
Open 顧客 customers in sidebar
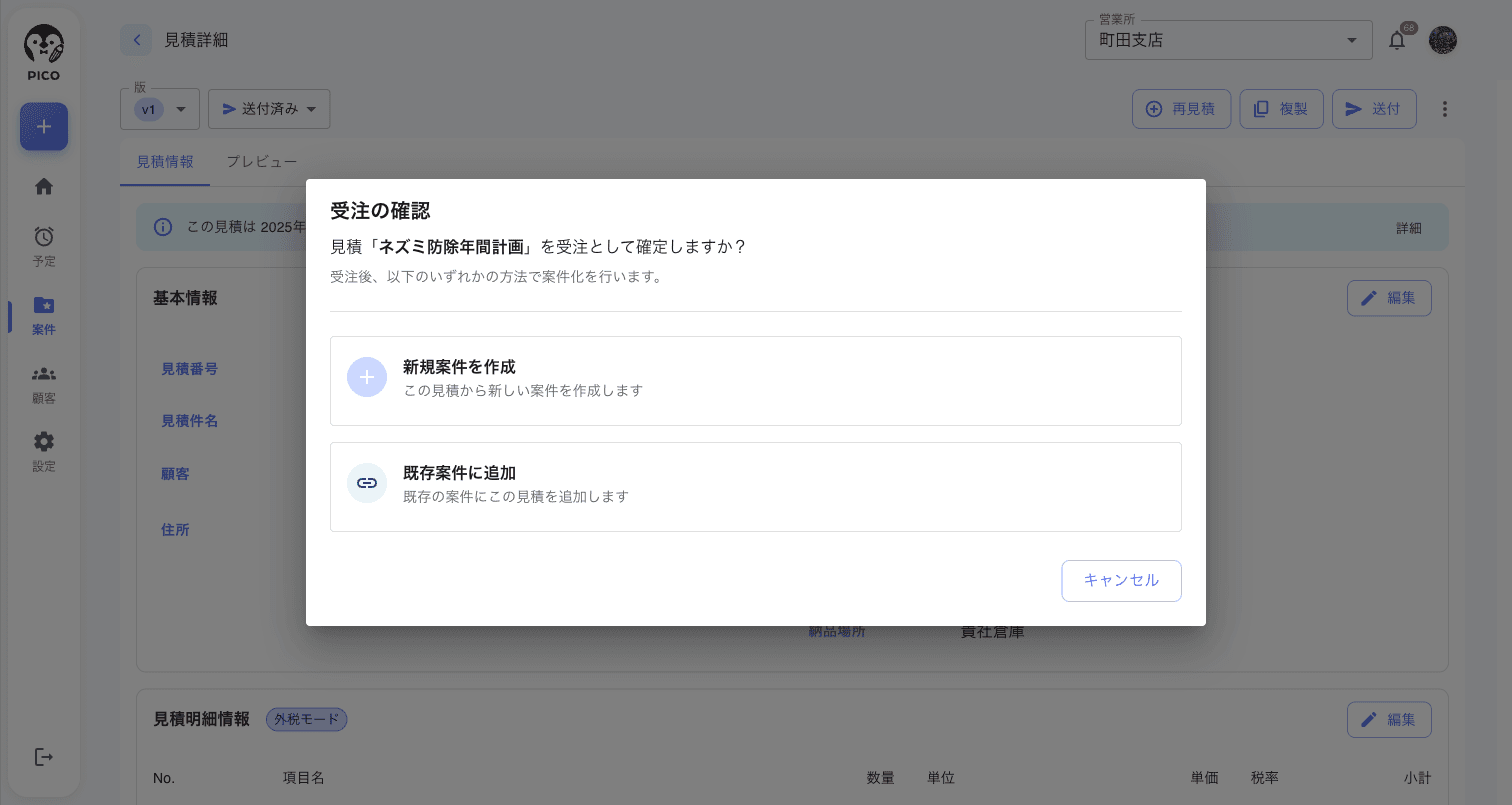coord(44,384)
